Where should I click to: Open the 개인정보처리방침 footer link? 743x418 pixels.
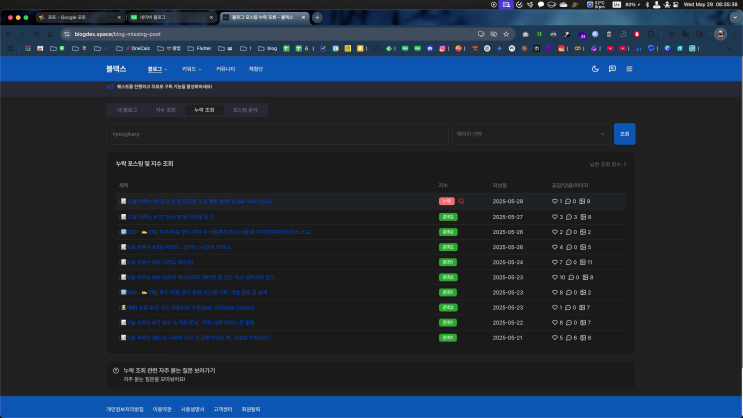125,409
